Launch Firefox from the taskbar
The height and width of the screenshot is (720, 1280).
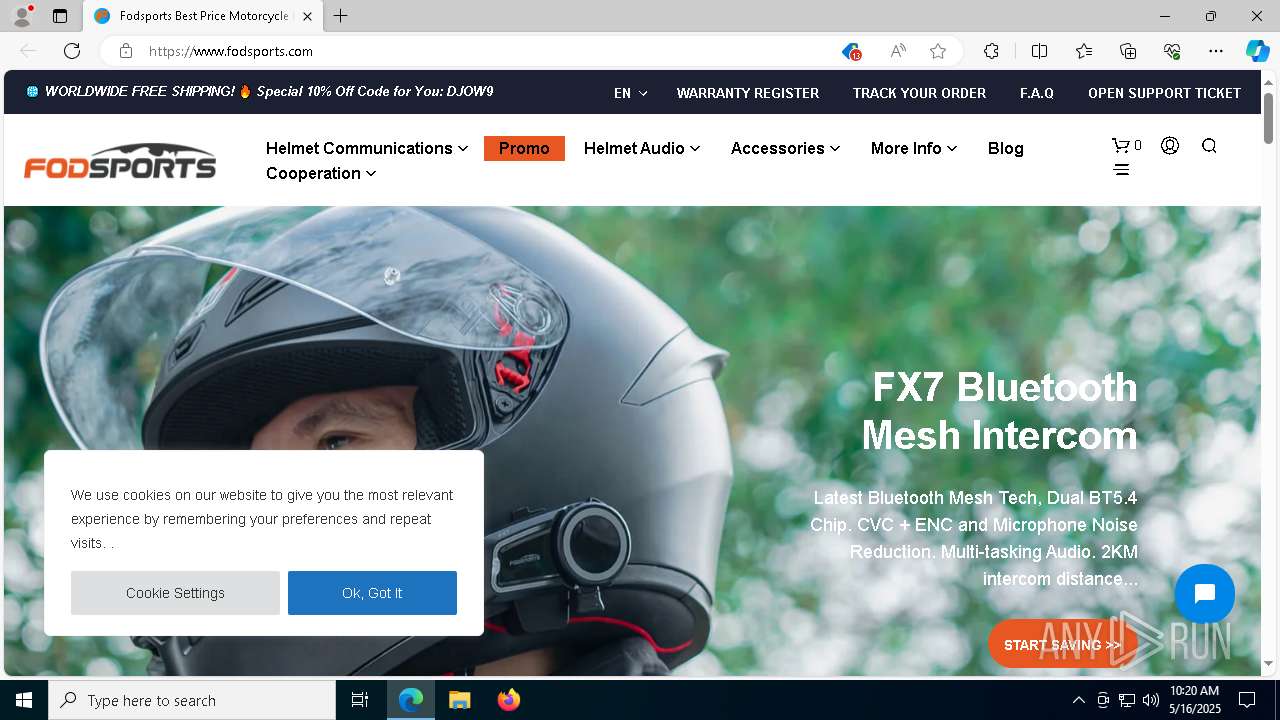509,700
